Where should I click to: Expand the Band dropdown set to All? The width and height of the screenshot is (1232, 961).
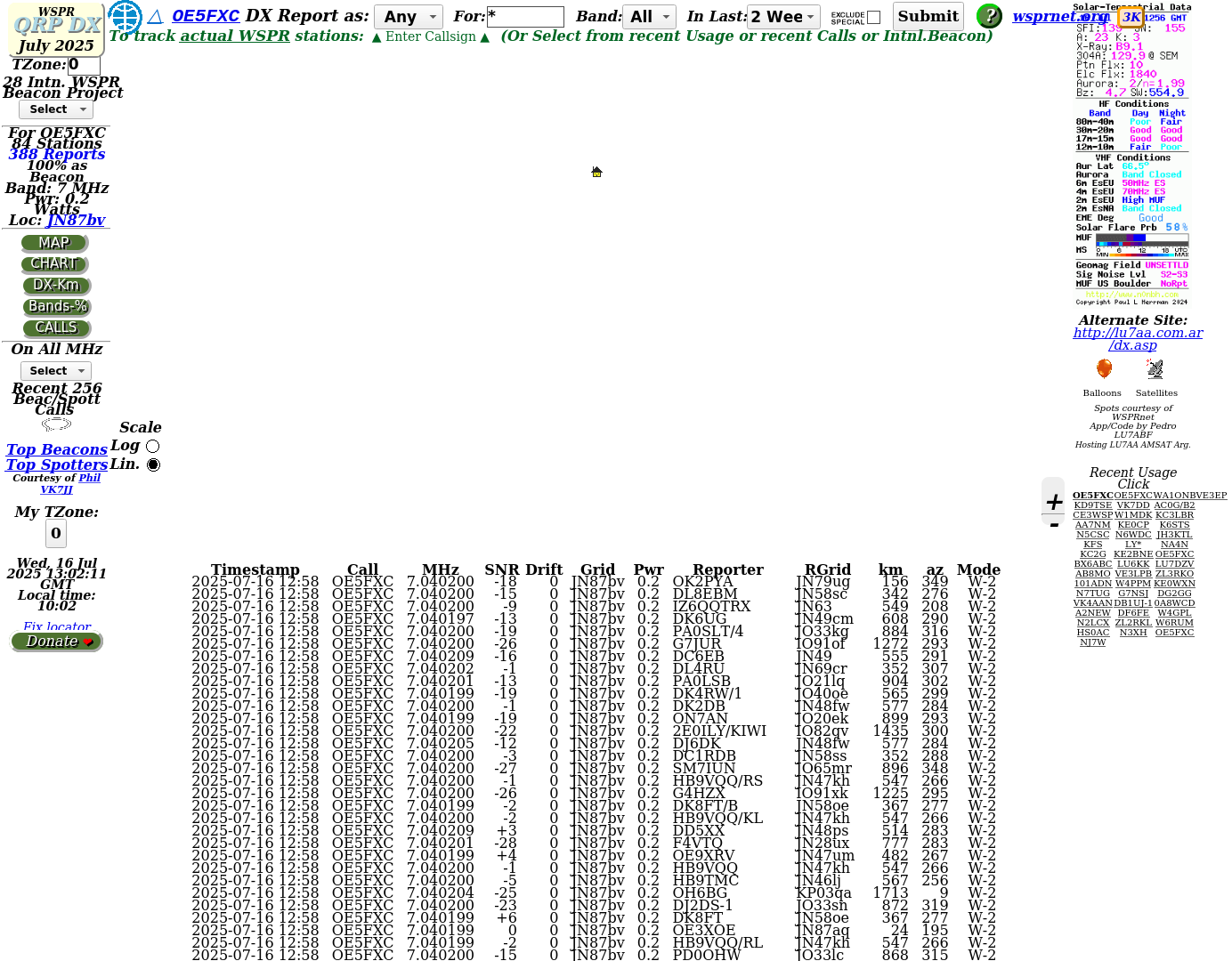pyautogui.click(x=650, y=17)
